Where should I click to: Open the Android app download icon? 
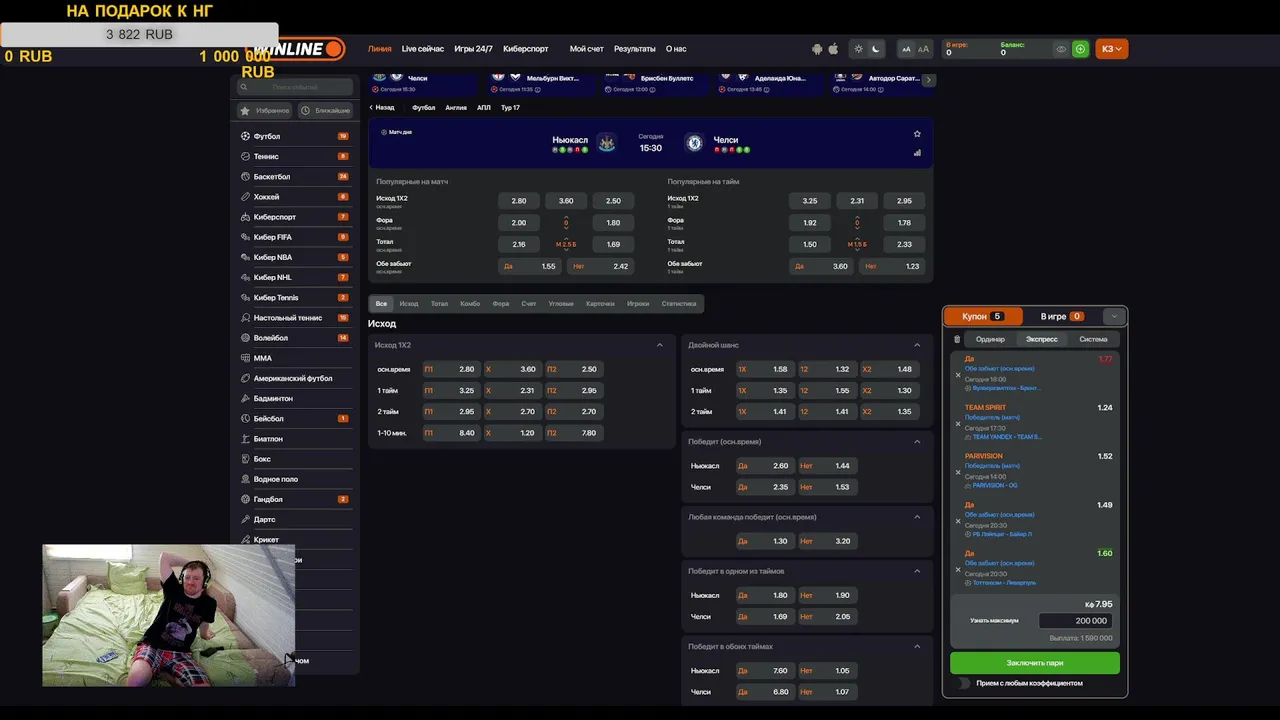pyautogui.click(x=817, y=49)
